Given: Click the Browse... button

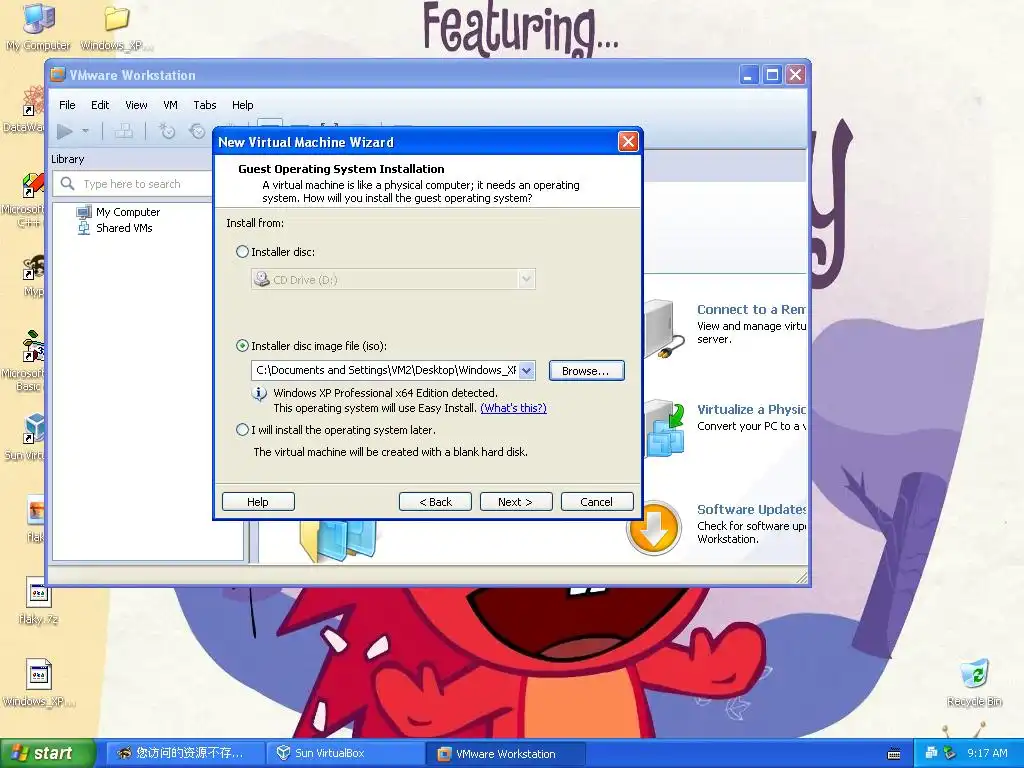Looking at the screenshot, I should (586, 370).
